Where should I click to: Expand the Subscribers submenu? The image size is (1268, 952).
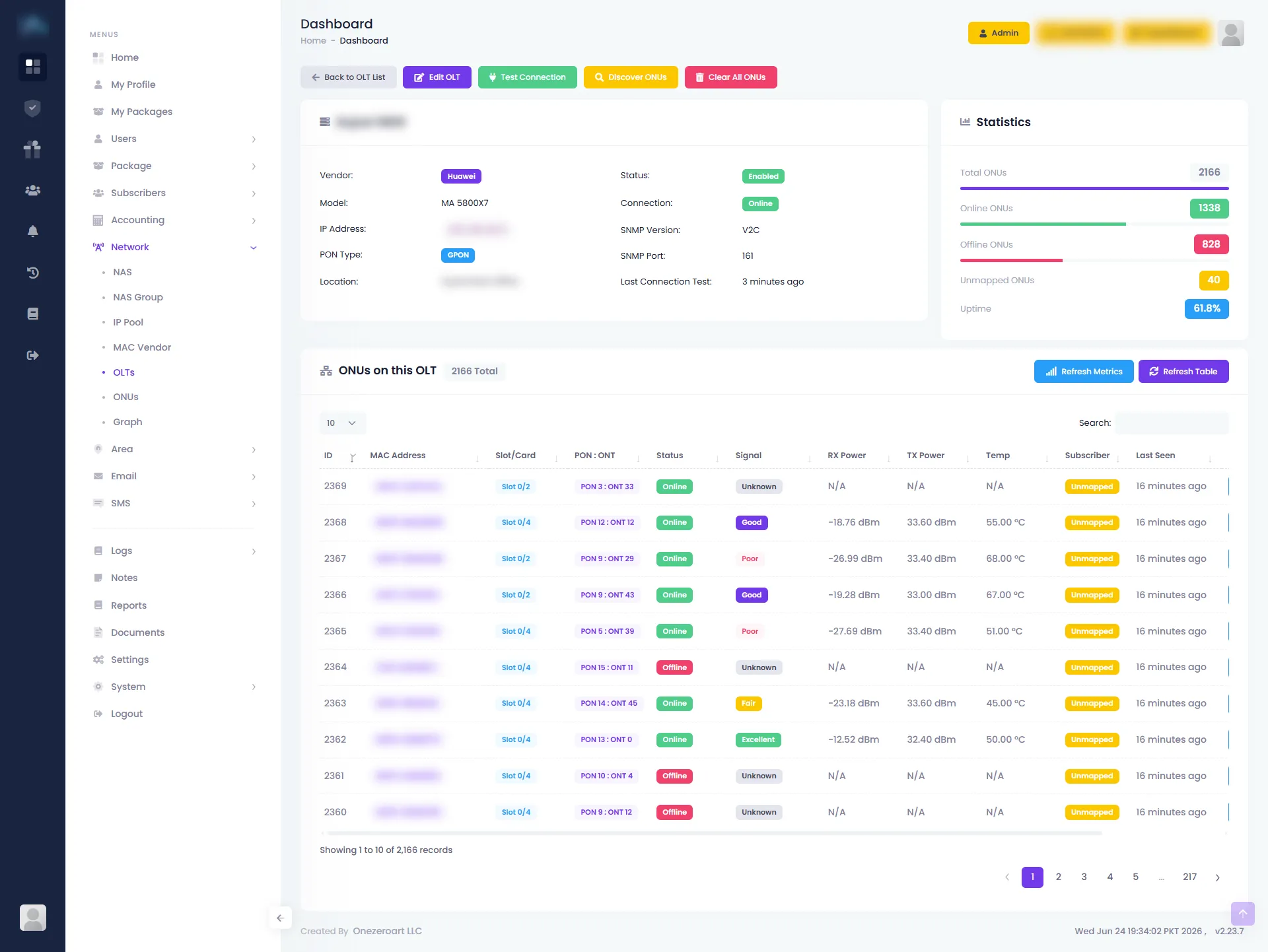pyautogui.click(x=254, y=193)
